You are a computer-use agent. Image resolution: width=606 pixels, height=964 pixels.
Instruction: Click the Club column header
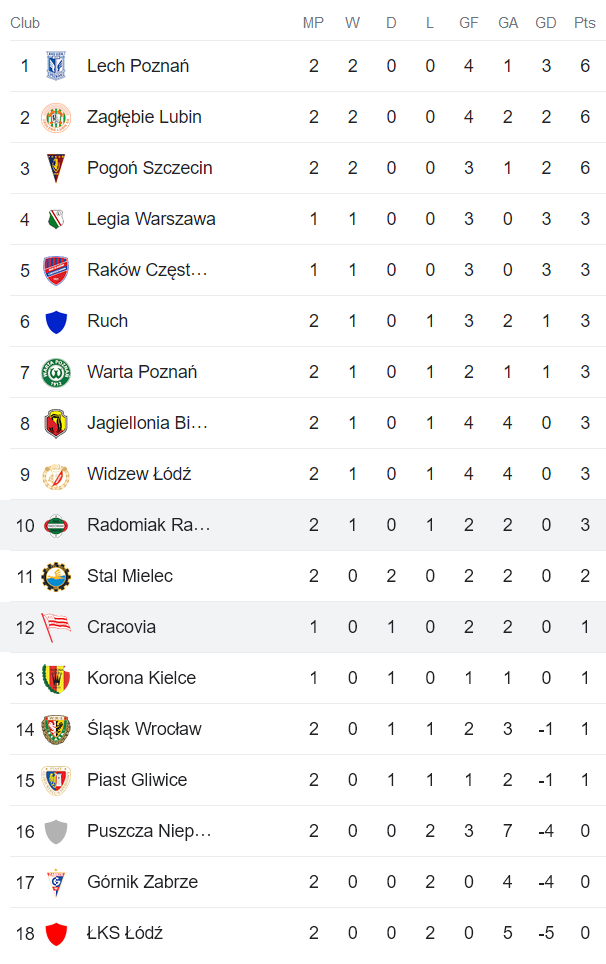[x=25, y=22]
